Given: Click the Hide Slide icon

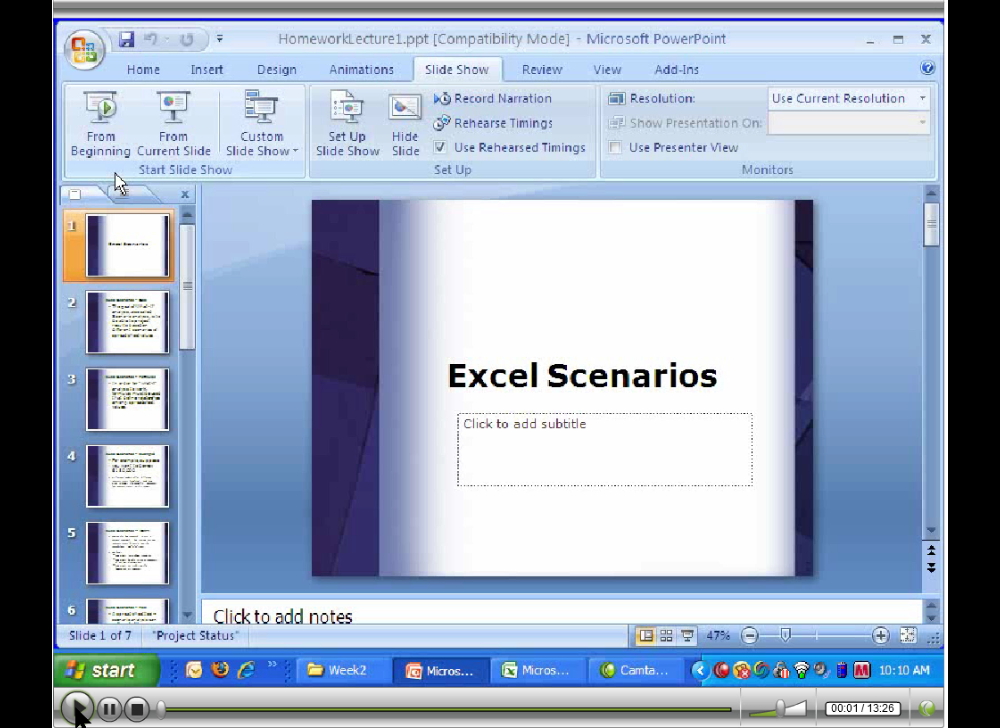Looking at the screenshot, I should (x=405, y=108).
